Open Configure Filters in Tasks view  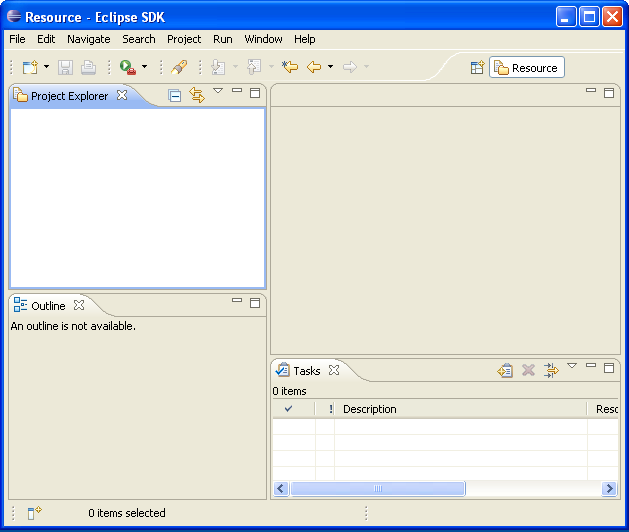551,370
